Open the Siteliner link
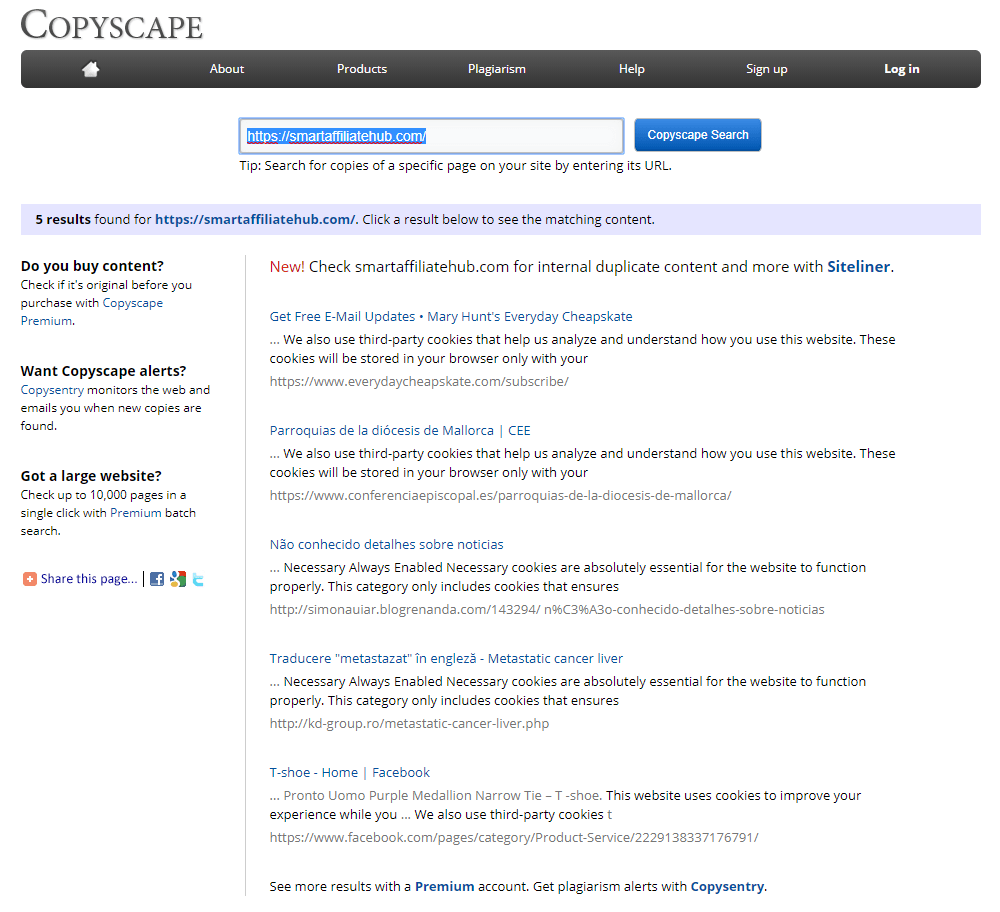Screen dimensions: 1000x912 pos(858,267)
